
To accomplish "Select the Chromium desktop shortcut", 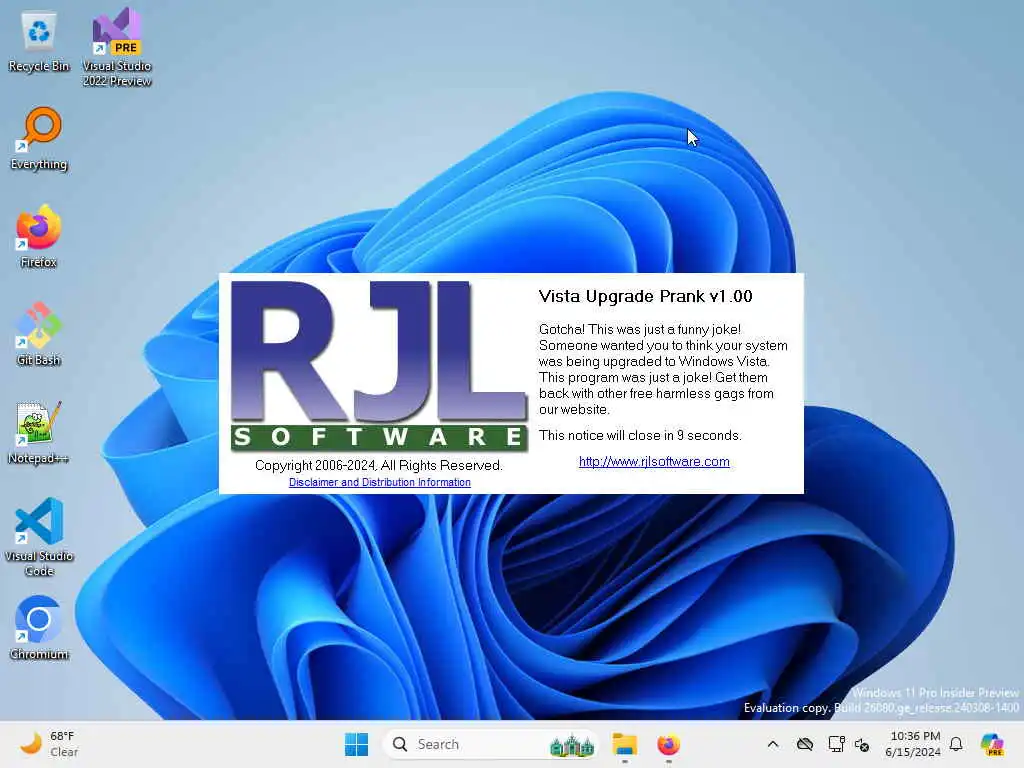I will (39, 628).
